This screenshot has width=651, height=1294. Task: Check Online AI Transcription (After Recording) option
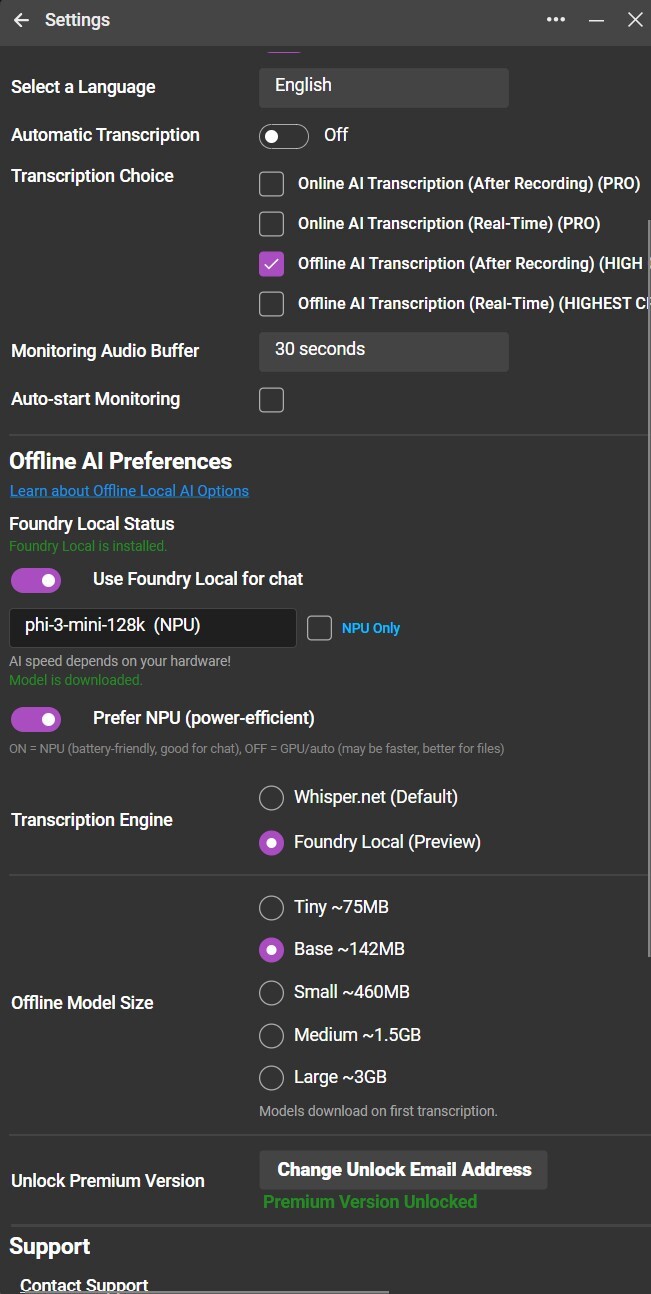[x=271, y=184]
